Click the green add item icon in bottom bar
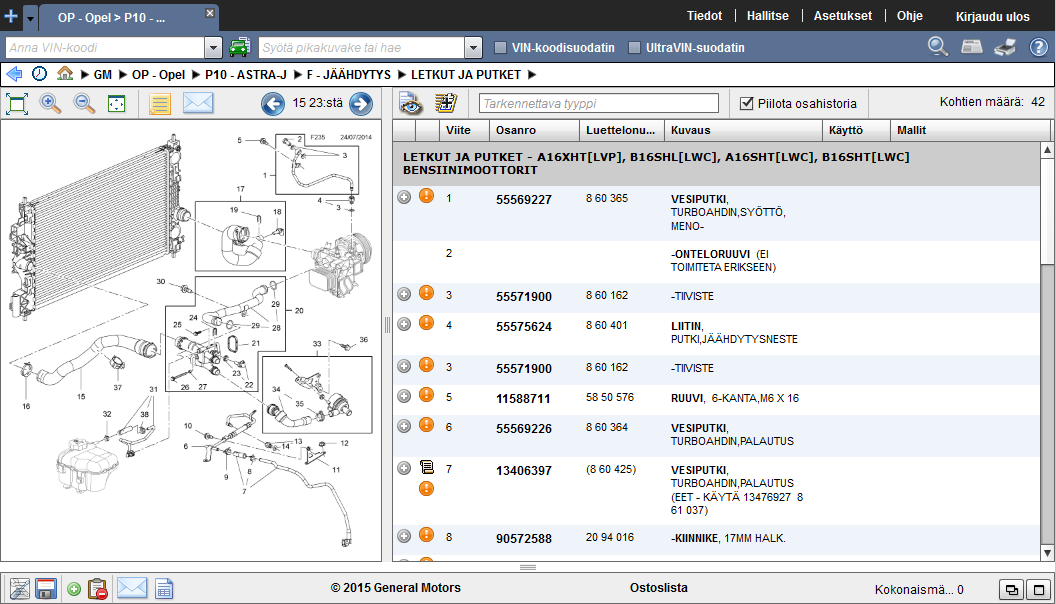 tap(74, 589)
